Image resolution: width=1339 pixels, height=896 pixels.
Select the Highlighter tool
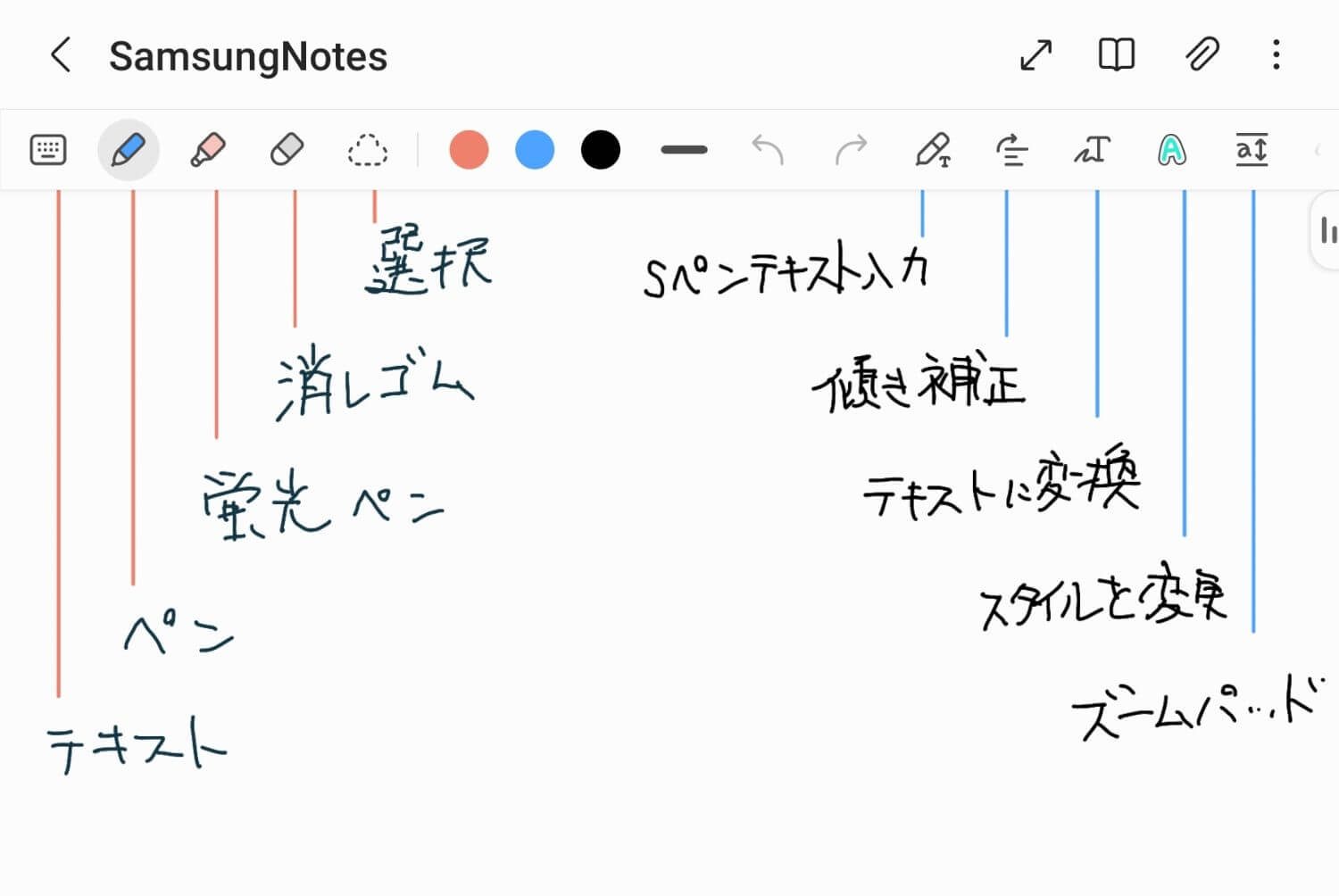coord(208,150)
